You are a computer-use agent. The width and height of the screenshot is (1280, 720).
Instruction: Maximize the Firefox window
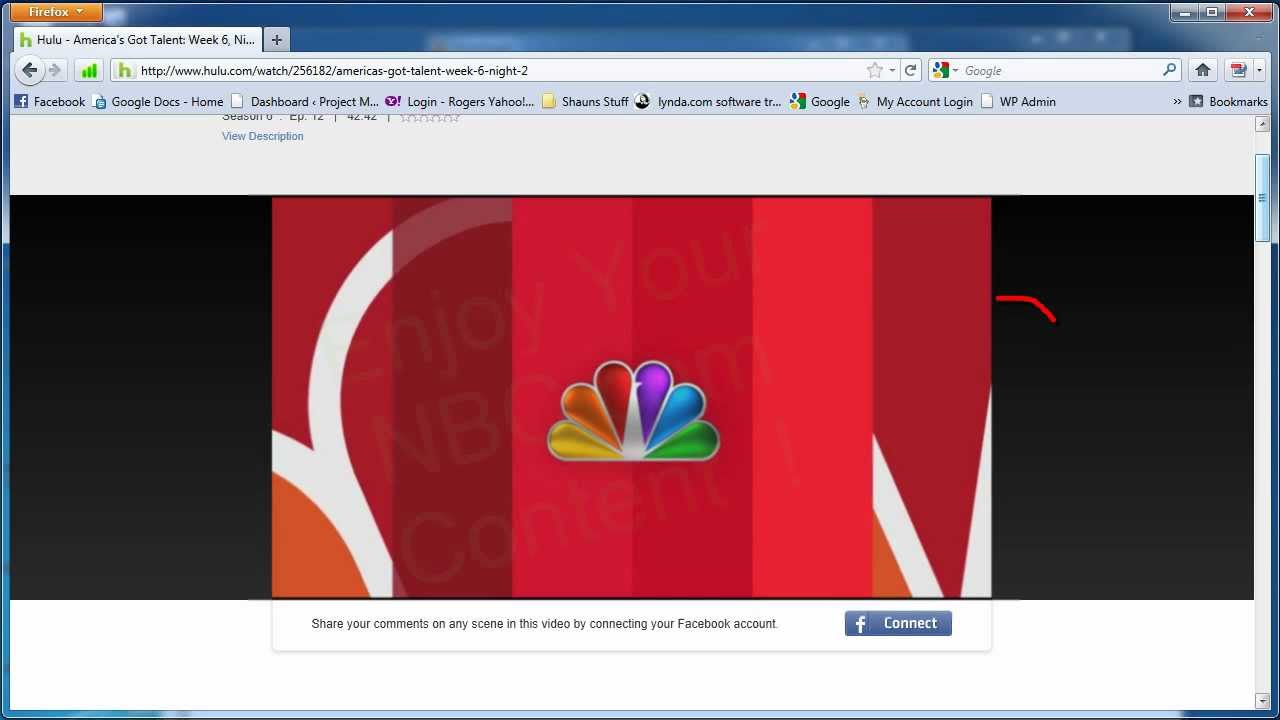[1212, 11]
